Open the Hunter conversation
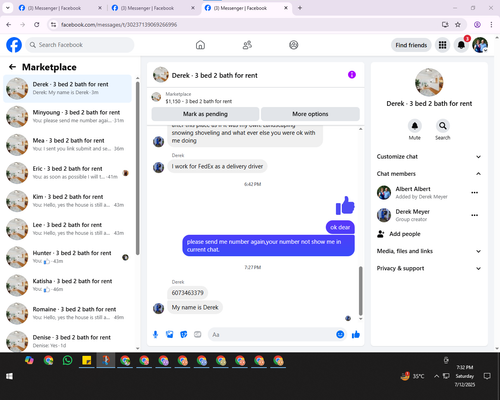Viewport: 500px width, 400px height. point(67,257)
